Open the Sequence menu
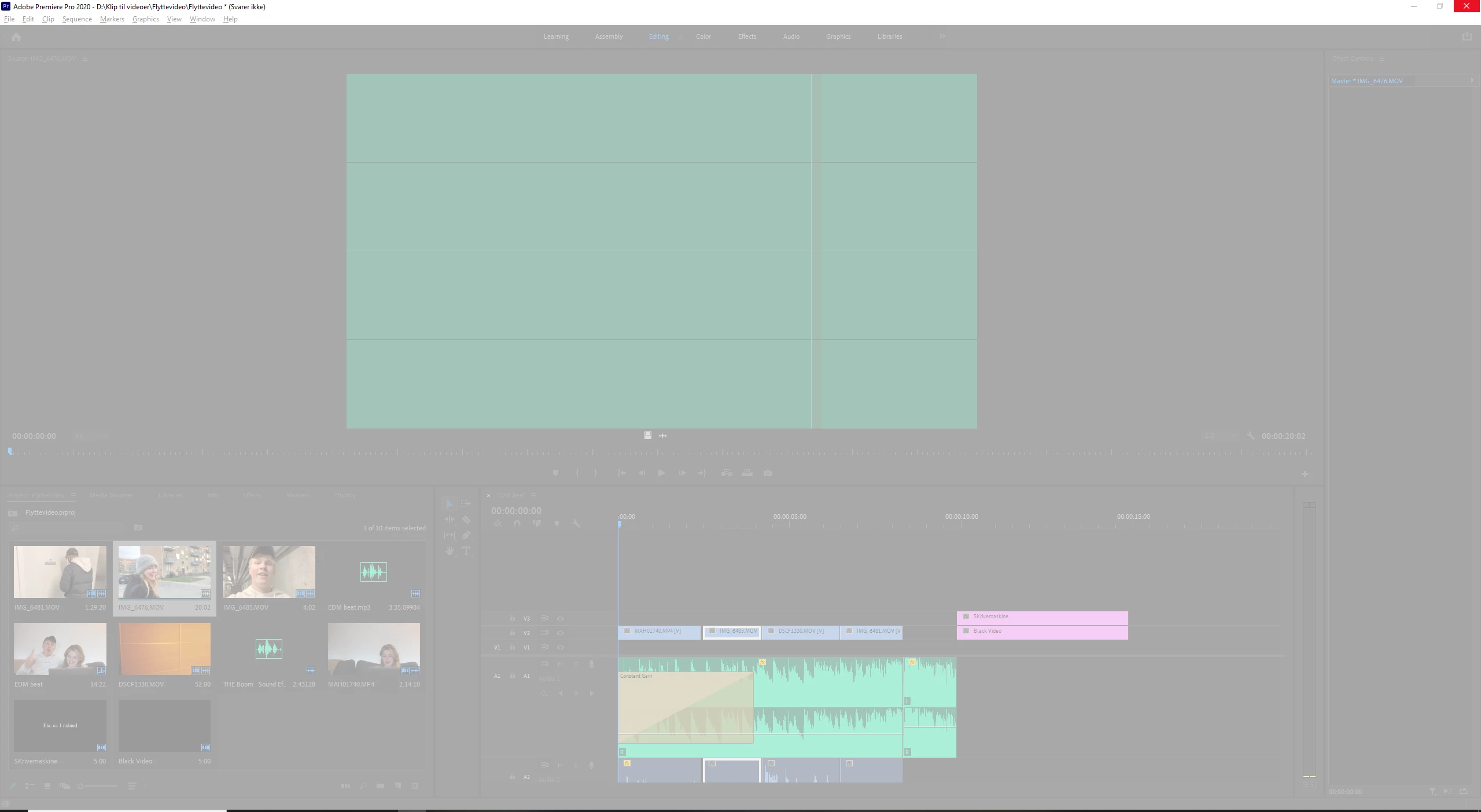This screenshot has width=1481, height=812. coord(77,19)
